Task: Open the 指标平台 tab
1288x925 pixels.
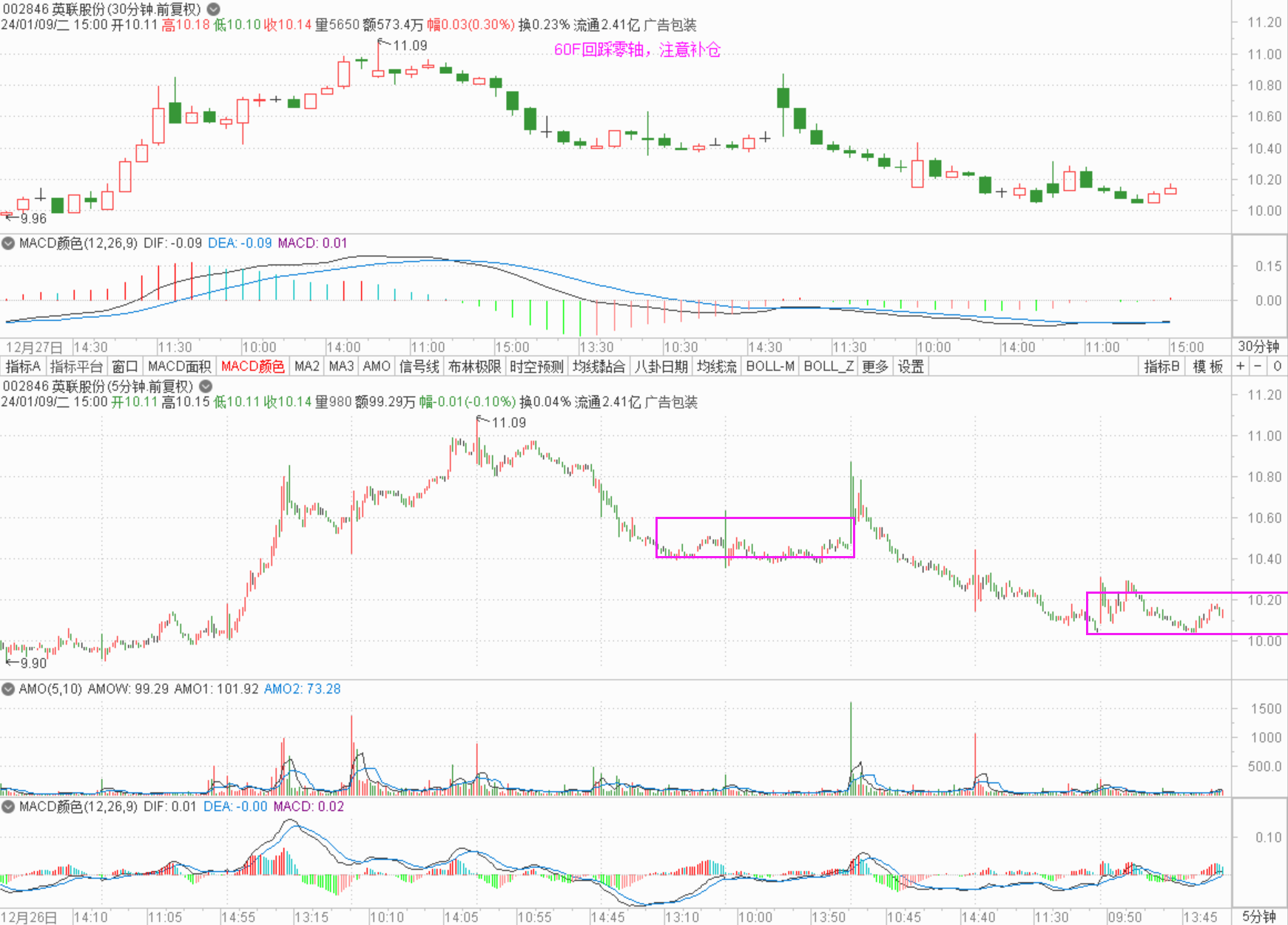Action: pyautogui.click(x=76, y=366)
